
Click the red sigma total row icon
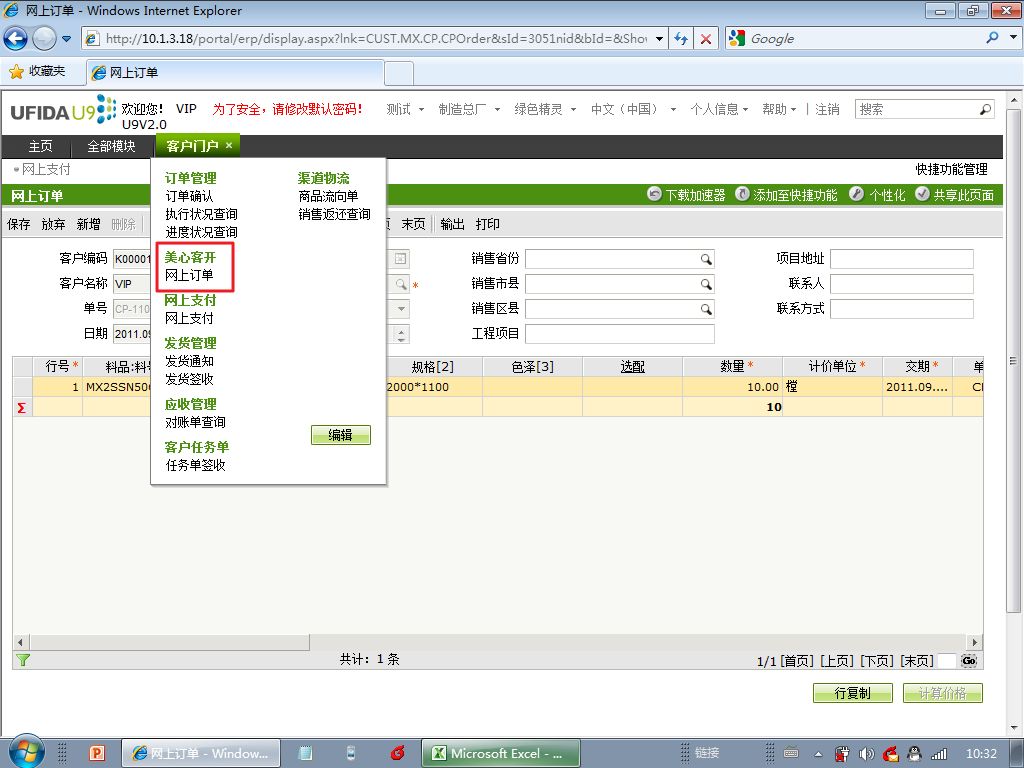coord(22,408)
